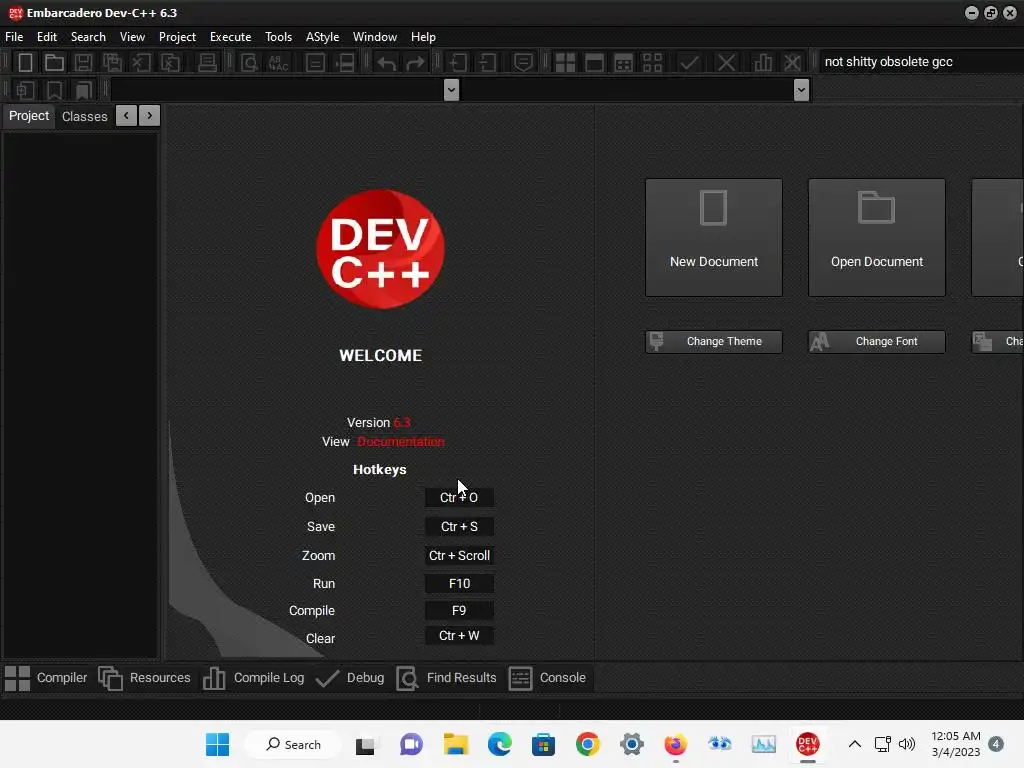
Task: Open the Window menu
Action: click(375, 37)
